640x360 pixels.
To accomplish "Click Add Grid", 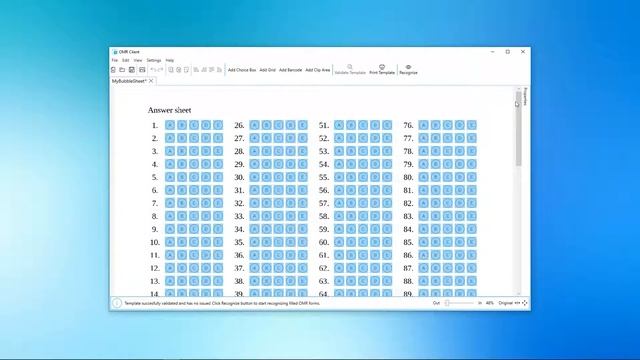I will (x=268, y=70).
